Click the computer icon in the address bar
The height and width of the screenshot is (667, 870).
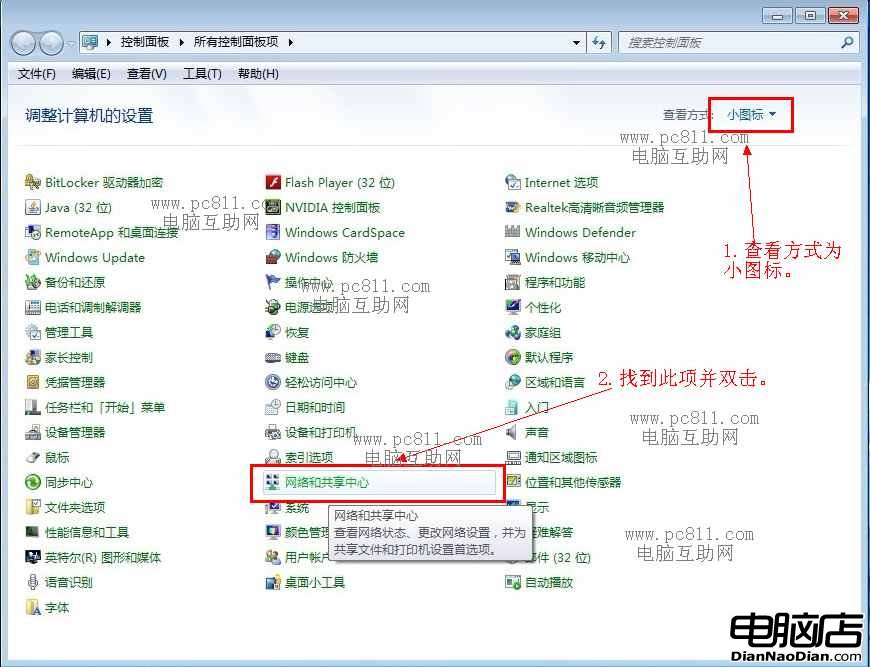(x=90, y=42)
